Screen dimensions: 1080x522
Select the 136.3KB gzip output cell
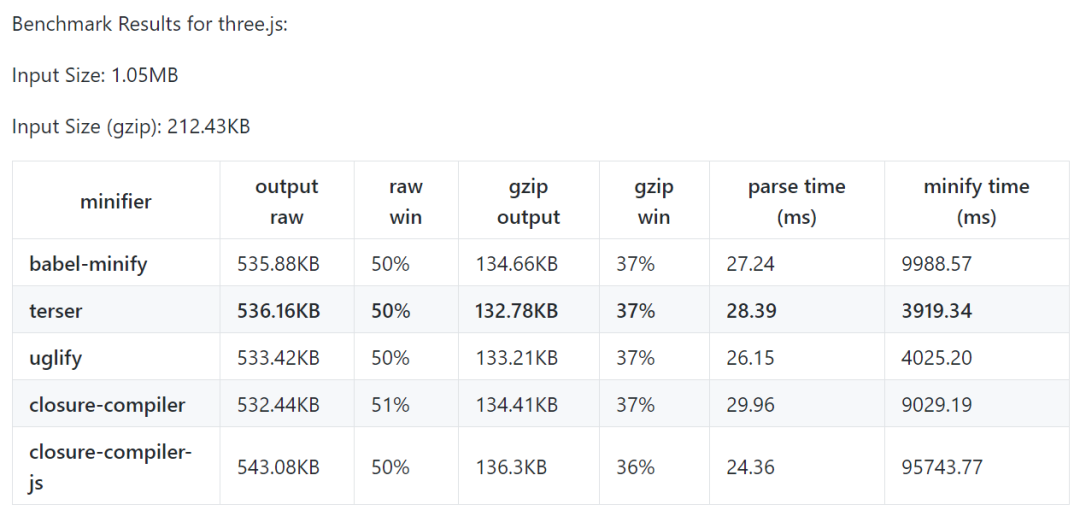[x=511, y=467]
